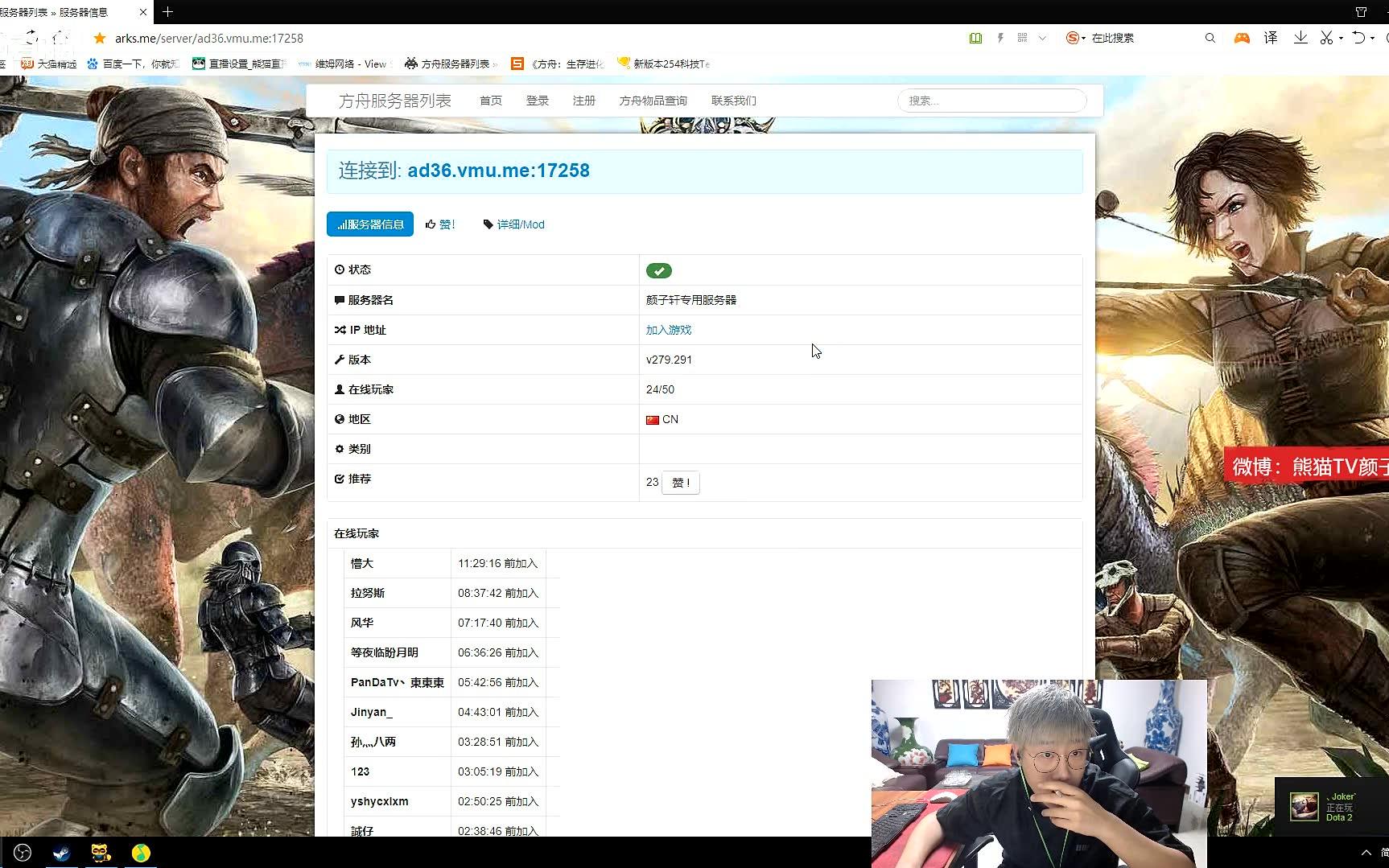The image size is (1389, 868).
Task: Open 百度一下 bookmark
Action: coord(133,64)
